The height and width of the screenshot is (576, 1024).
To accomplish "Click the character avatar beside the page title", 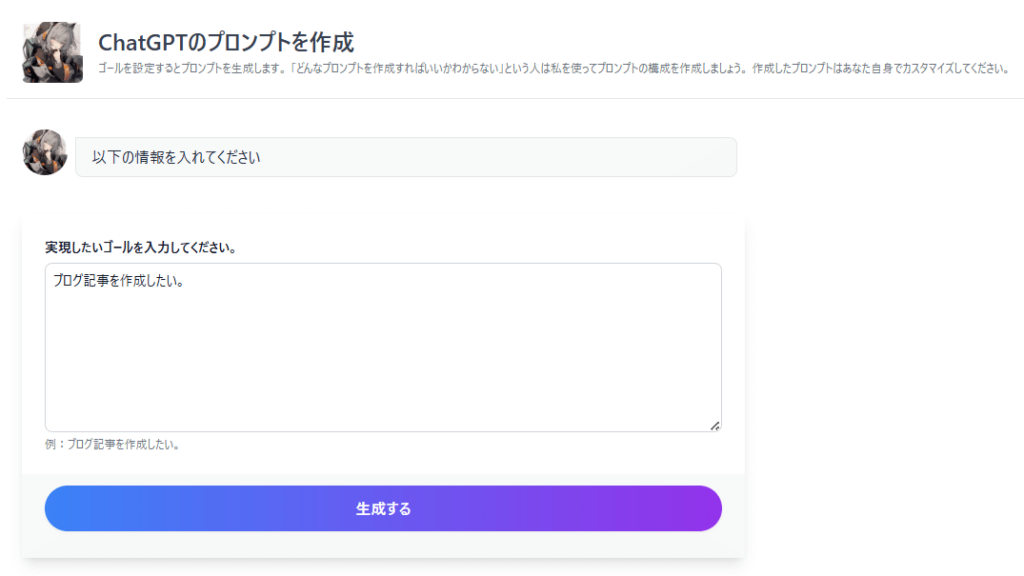I will click(53, 52).
